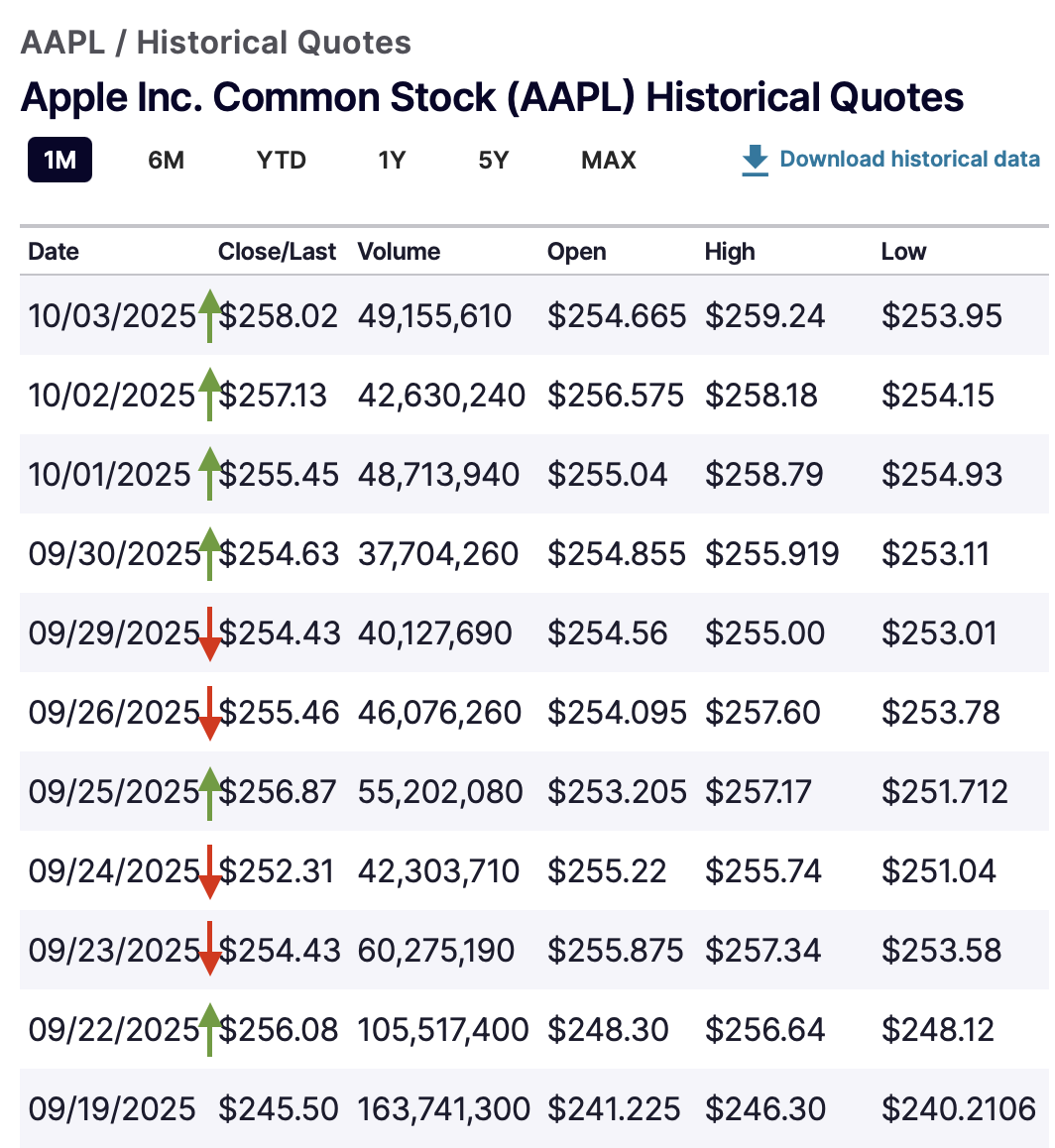Click the Date column header

click(54, 252)
